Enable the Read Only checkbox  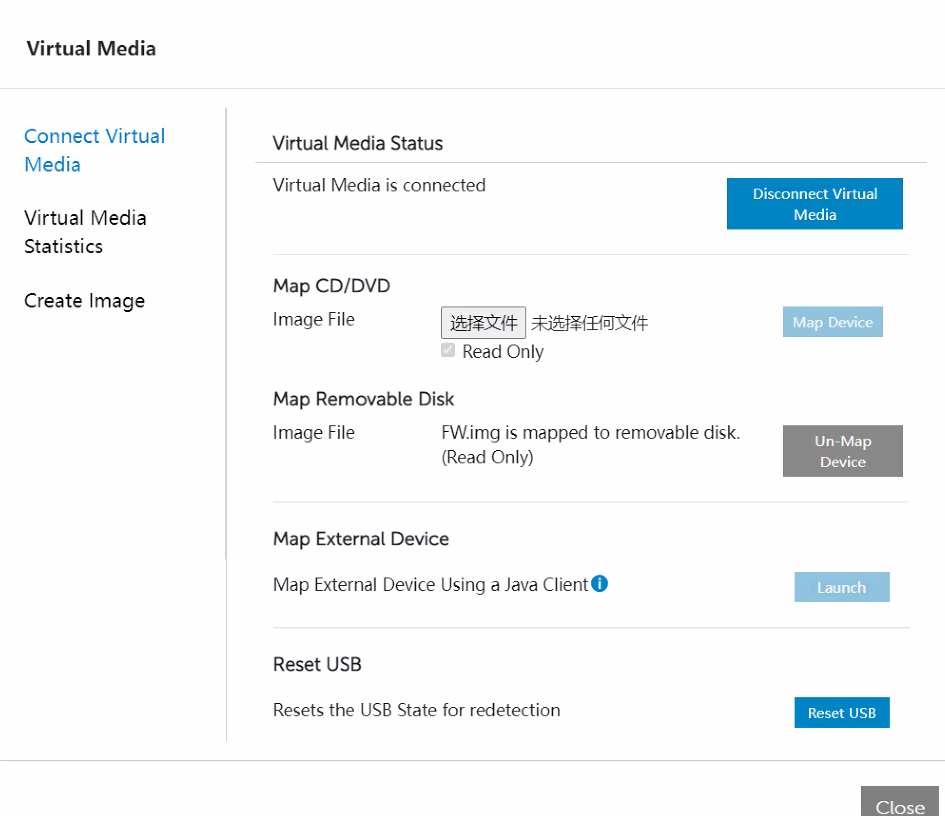click(448, 350)
